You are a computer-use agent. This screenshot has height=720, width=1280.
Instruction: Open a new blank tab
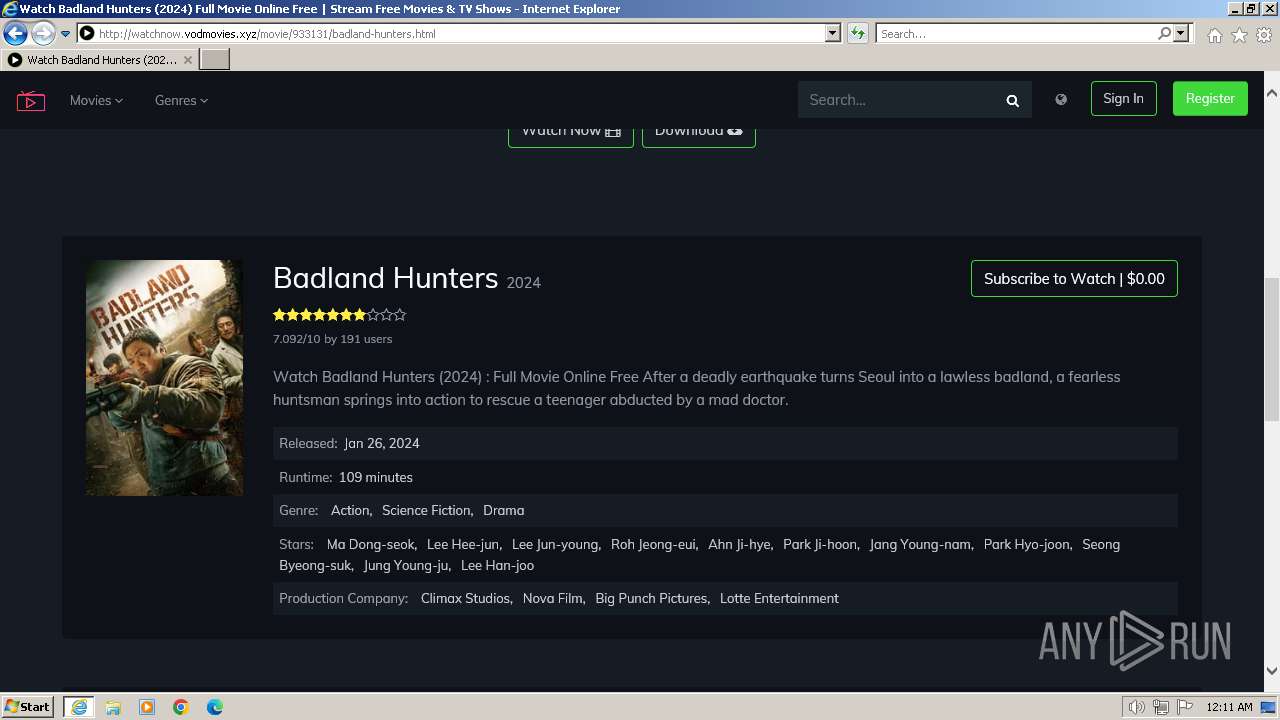pyautogui.click(x=215, y=60)
